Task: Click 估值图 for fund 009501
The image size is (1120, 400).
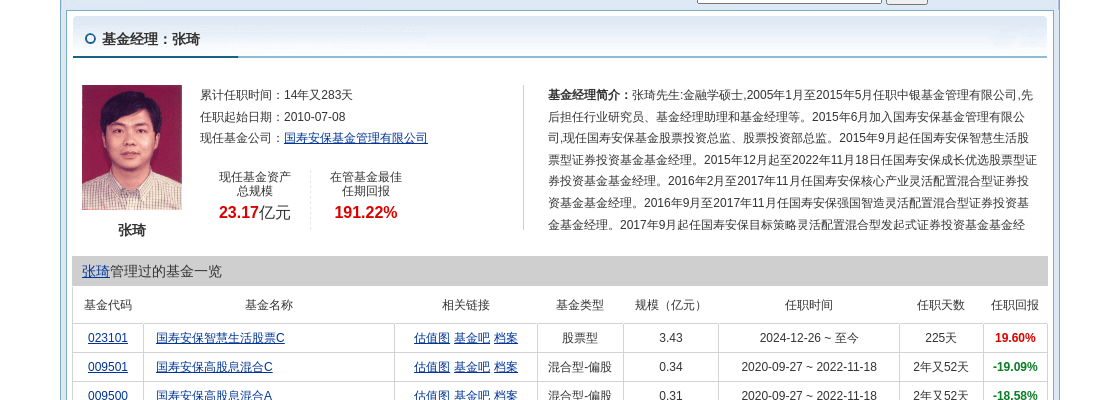Action: click(x=431, y=367)
